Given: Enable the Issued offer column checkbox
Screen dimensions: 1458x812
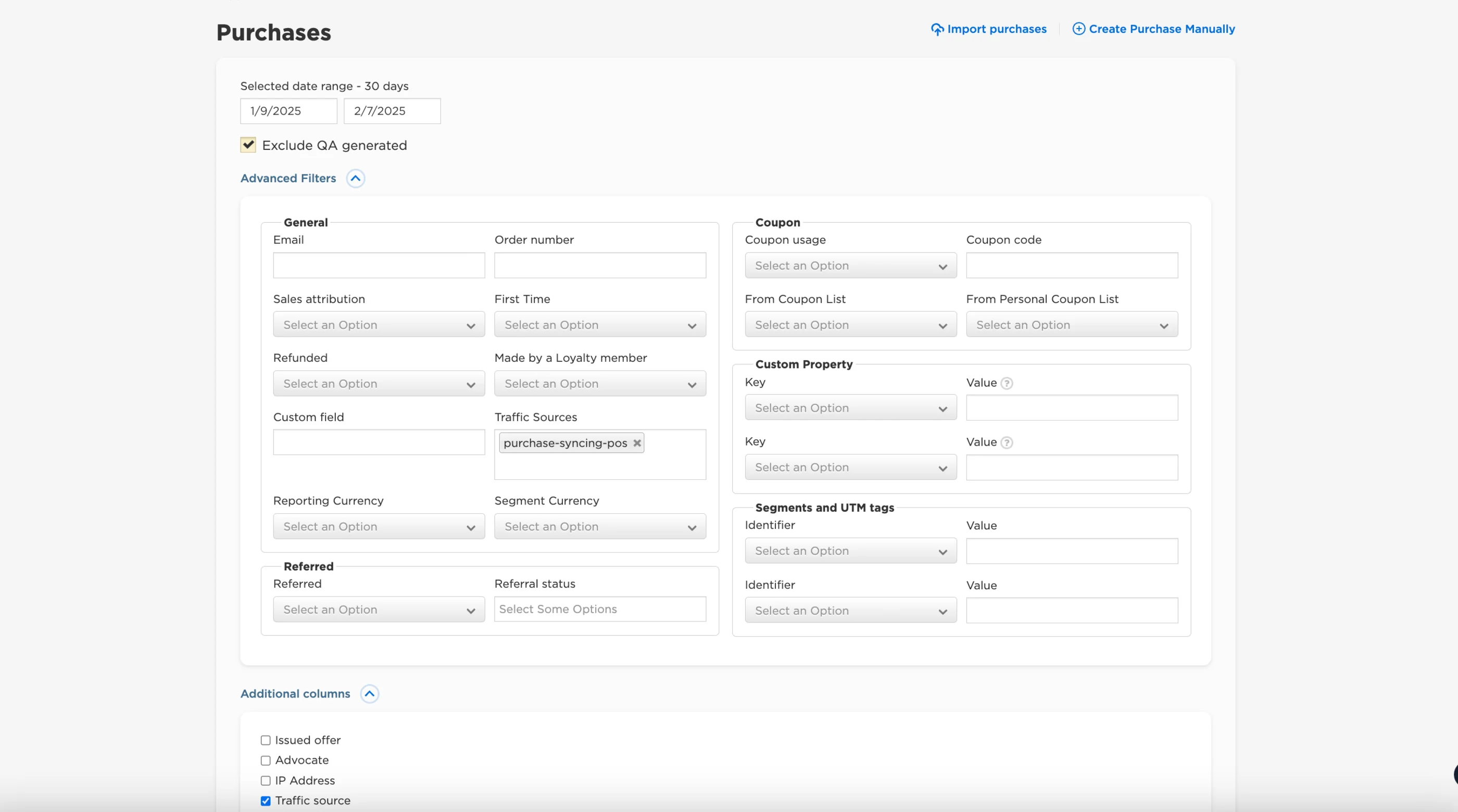Looking at the screenshot, I should tap(266, 740).
